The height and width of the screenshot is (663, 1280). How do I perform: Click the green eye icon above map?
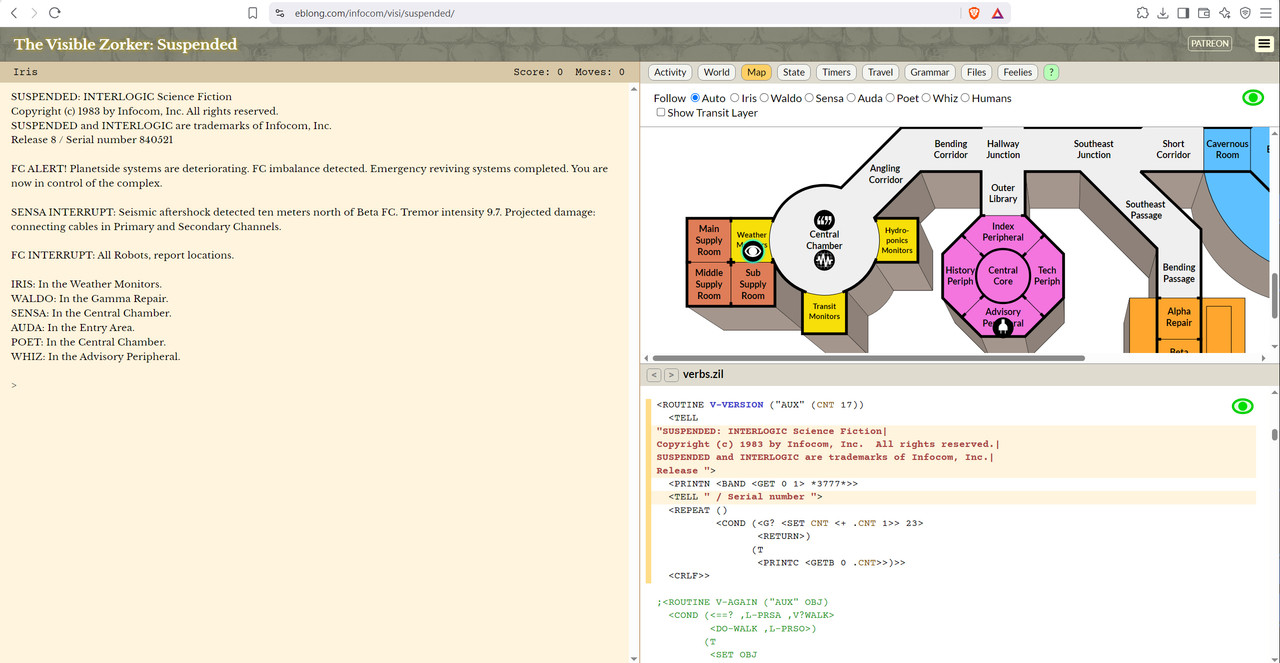tap(1252, 98)
